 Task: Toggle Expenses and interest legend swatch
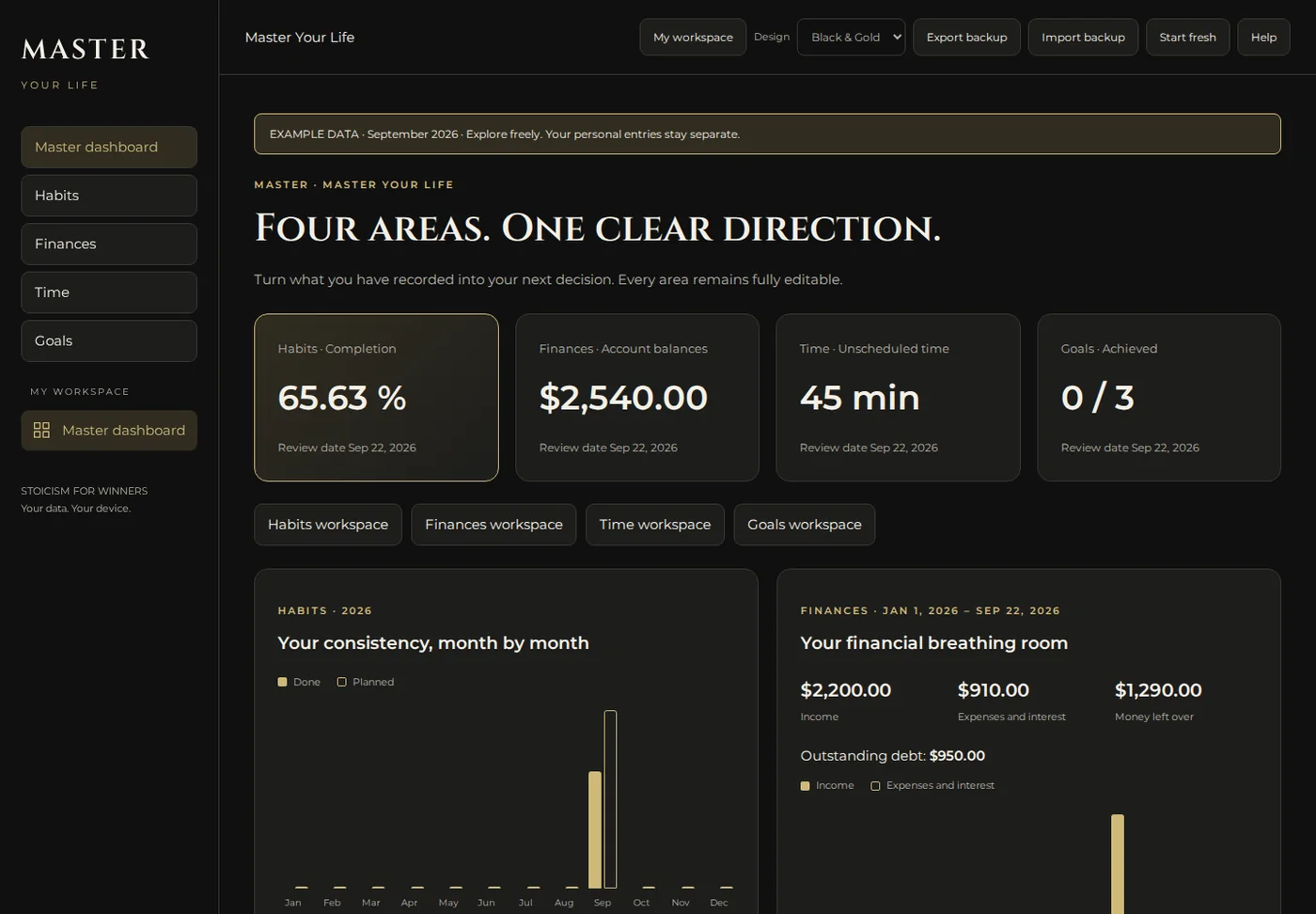click(875, 785)
